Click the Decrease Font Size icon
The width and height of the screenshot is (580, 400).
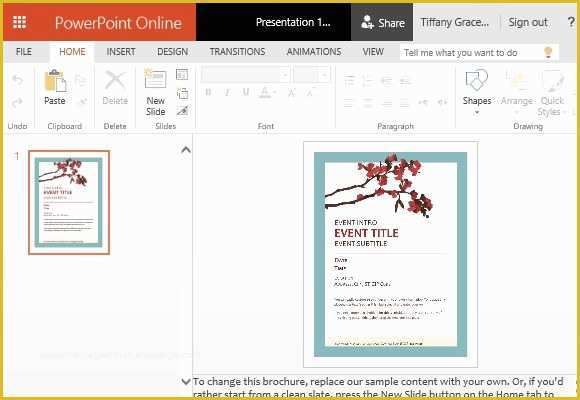[310, 92]
